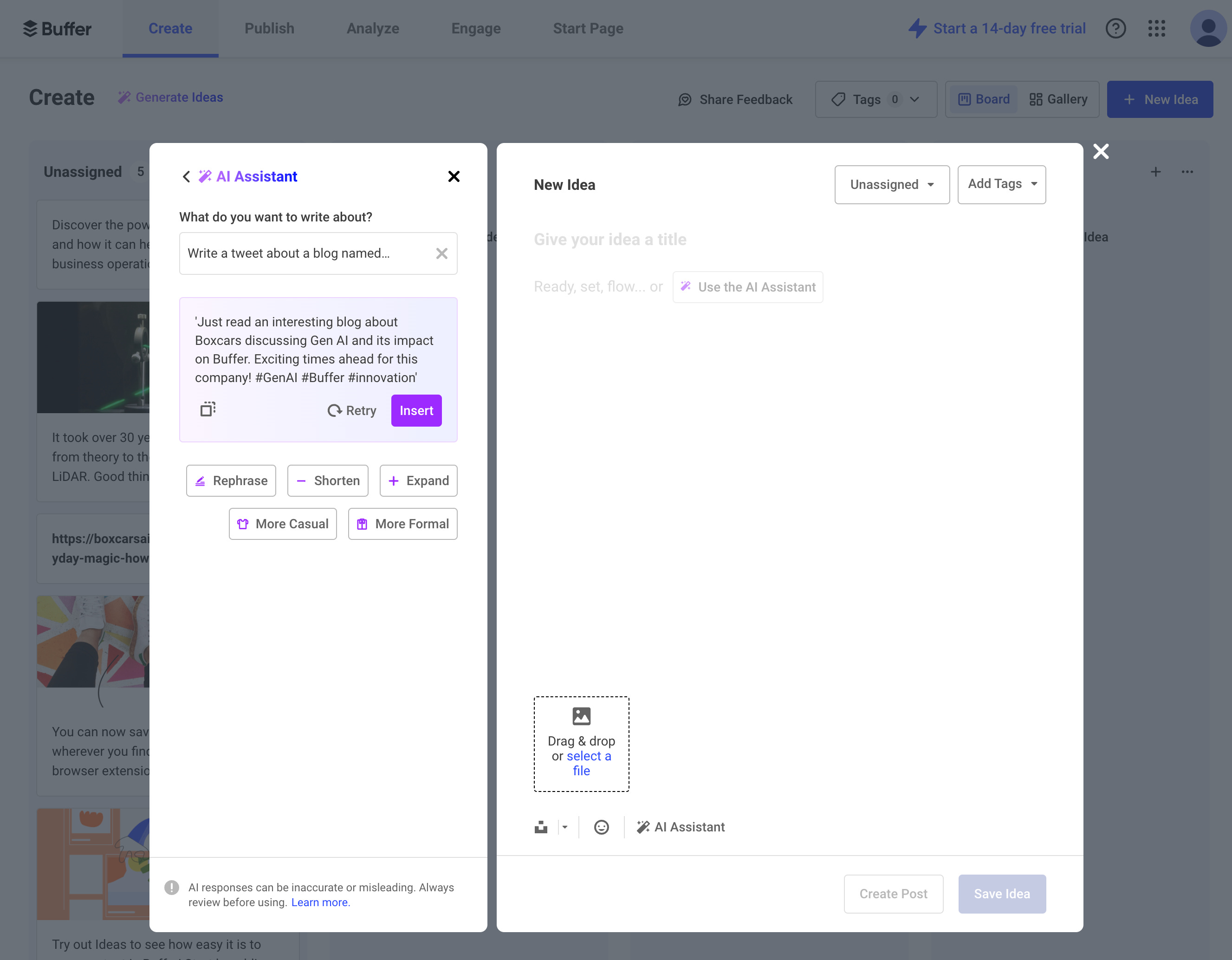Open the apps grid icon
This screenshot has width=1232, height=960.
coord(1156,28)
